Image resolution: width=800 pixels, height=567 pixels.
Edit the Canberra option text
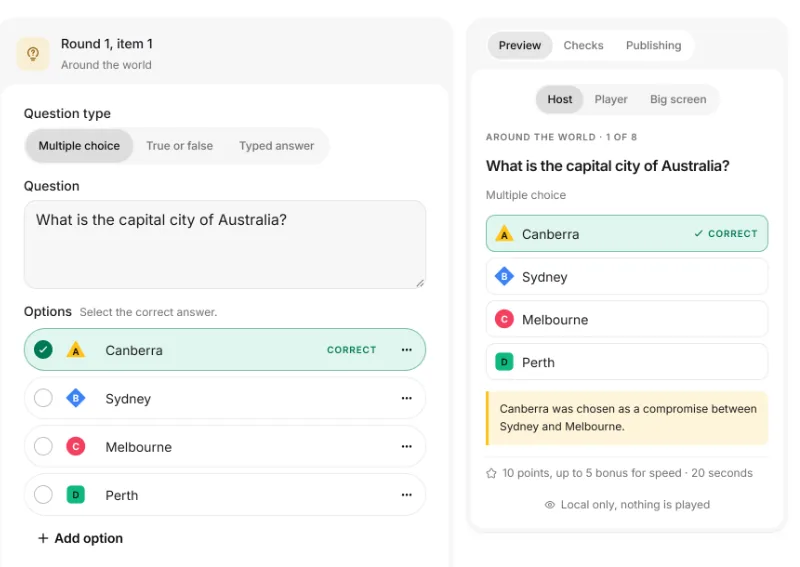click(x=134, y=350)
